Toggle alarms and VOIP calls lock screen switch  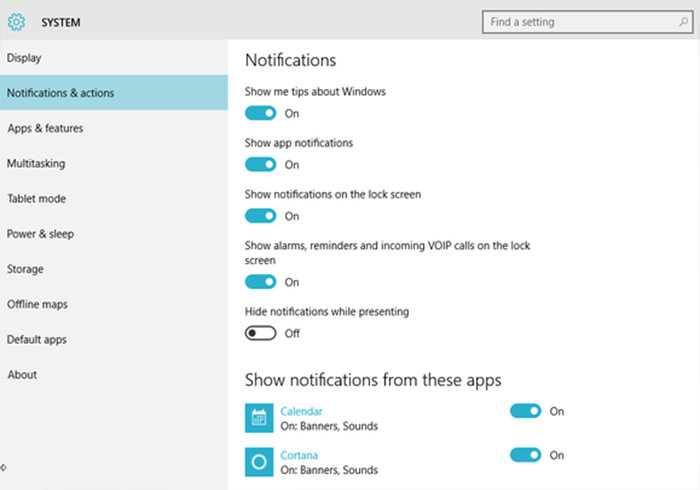(x=261, y=282)
